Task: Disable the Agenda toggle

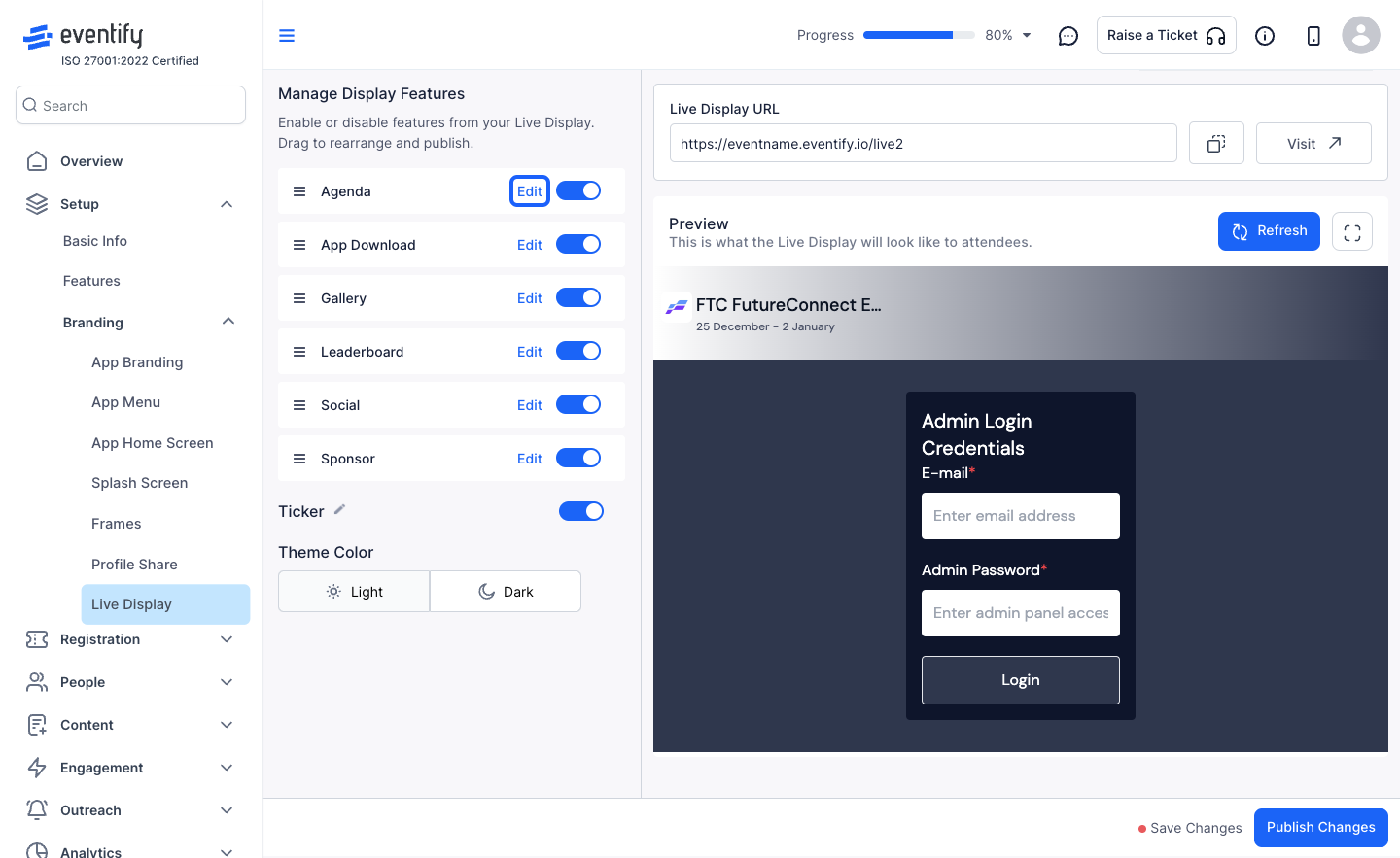Action: tap(578, 191)
